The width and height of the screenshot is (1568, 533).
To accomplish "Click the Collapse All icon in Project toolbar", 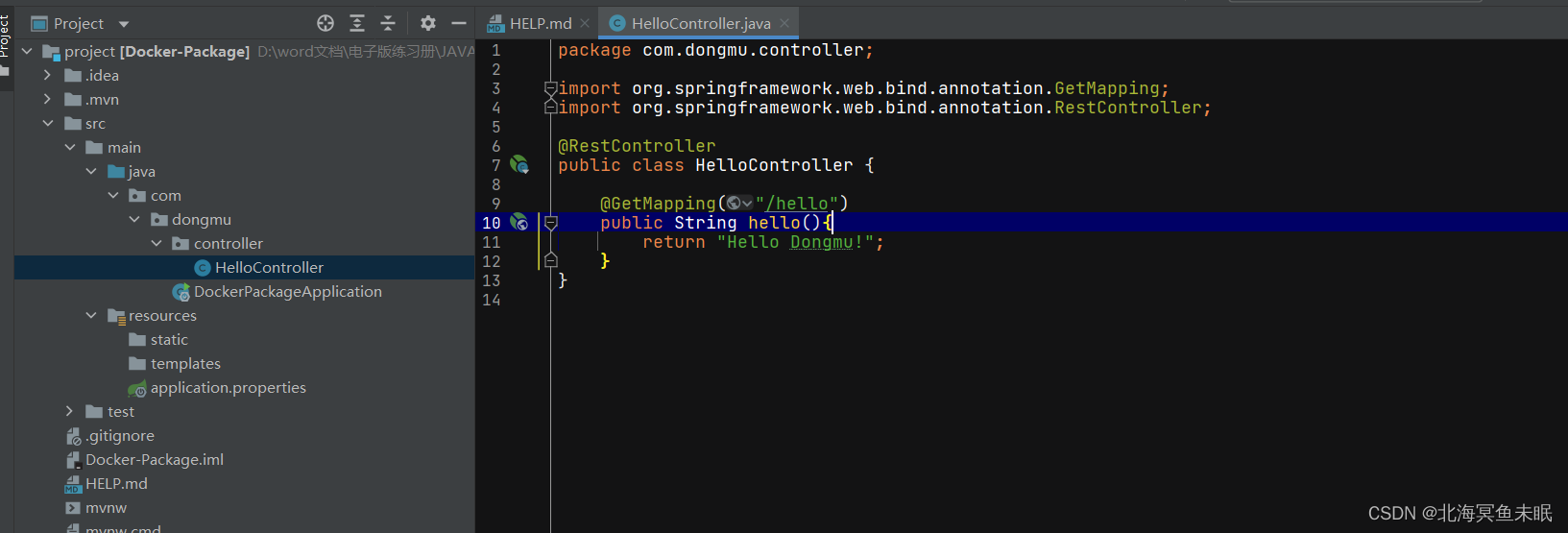I will click(x=388, y=23).
